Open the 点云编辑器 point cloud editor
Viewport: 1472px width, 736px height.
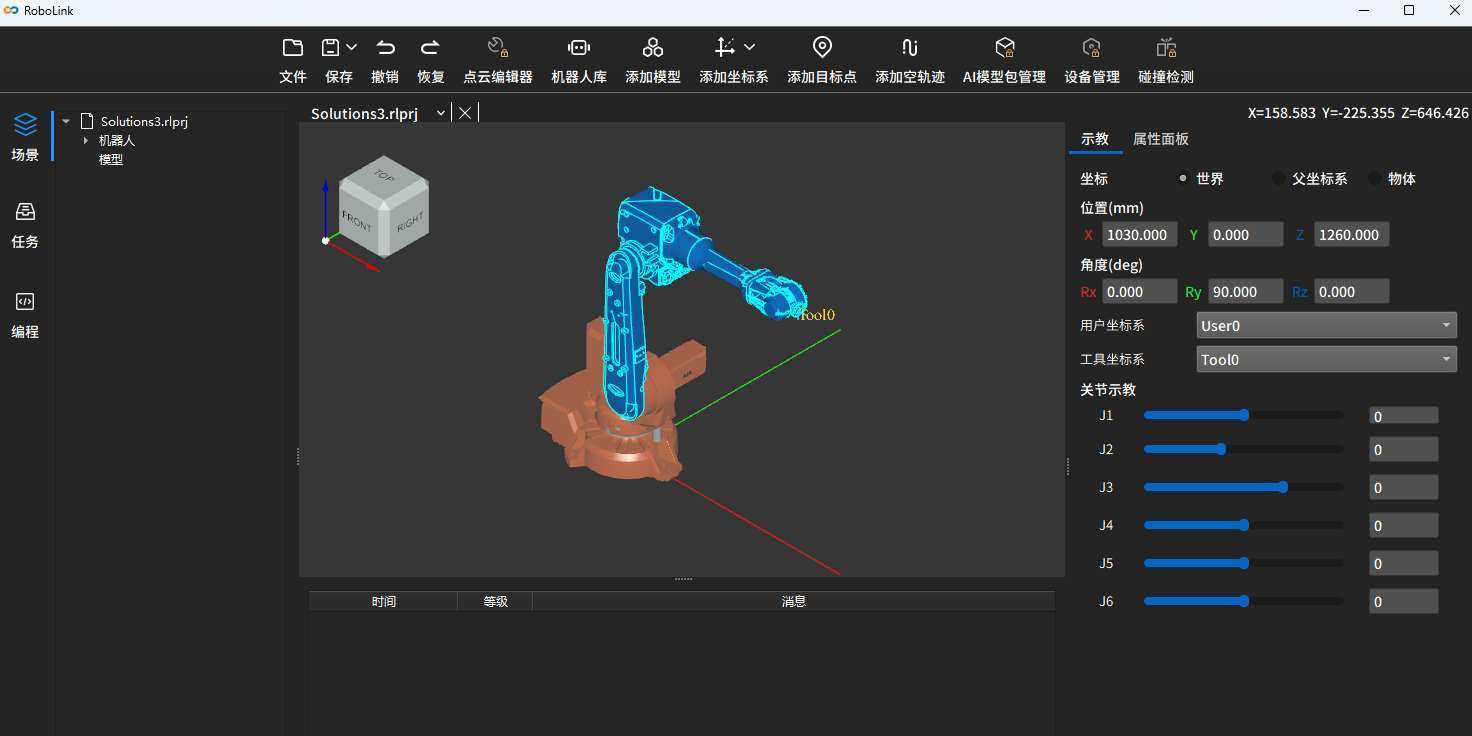(498, 60)
